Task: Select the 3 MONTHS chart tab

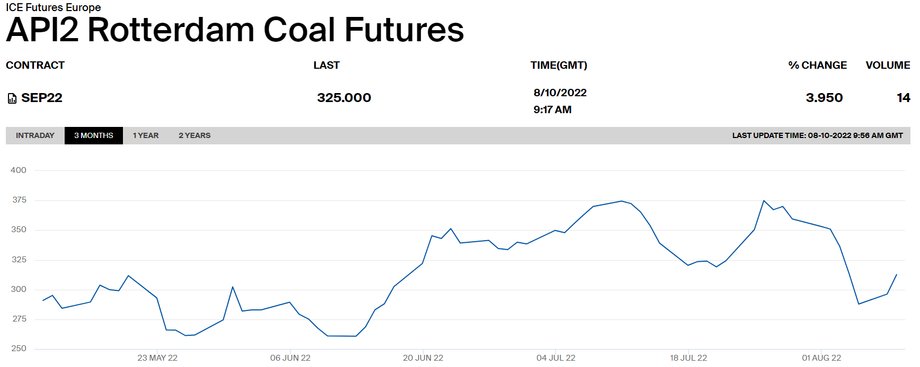Action: coord(94,136)
